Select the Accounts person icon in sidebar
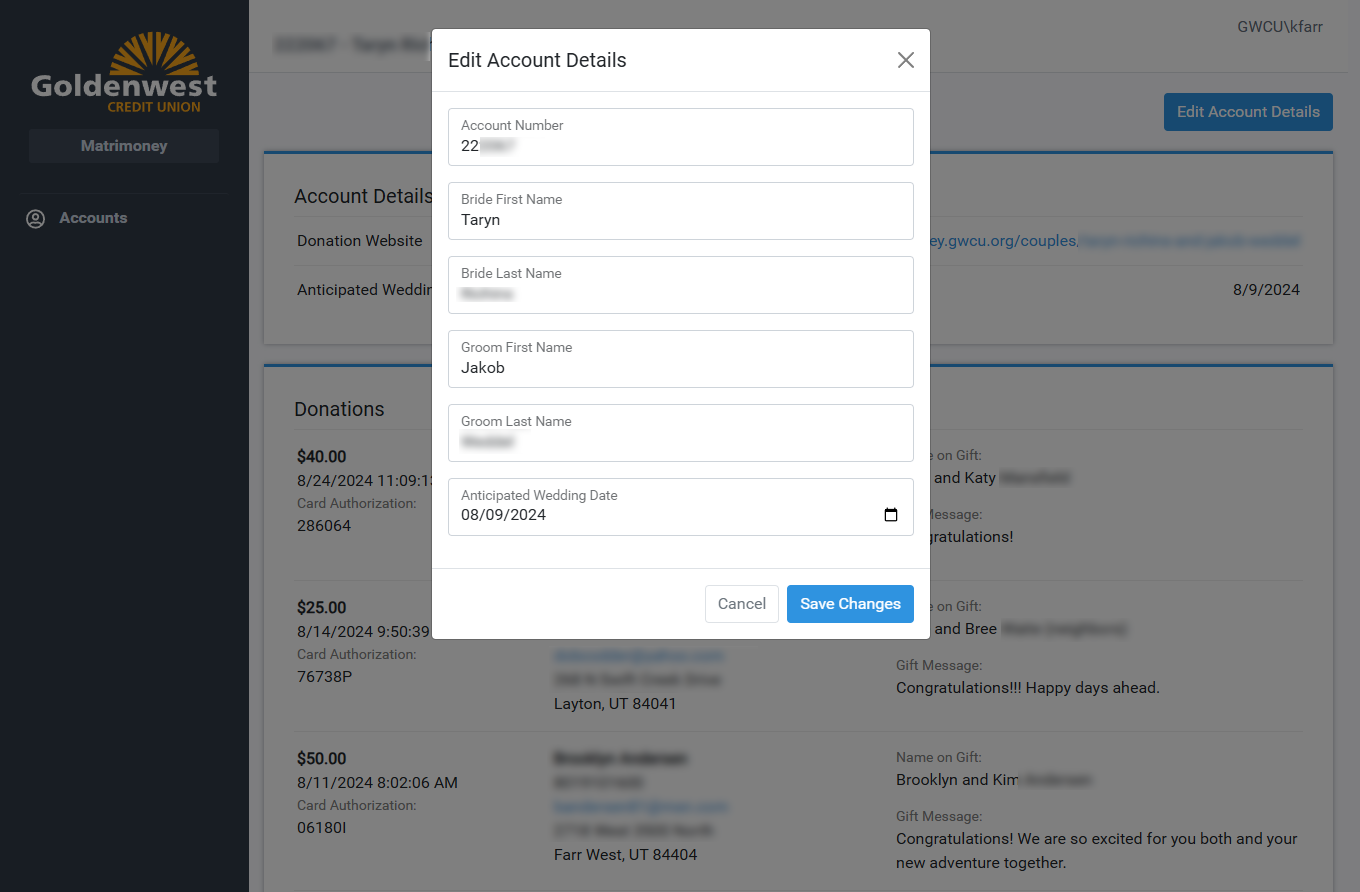The height and width of the screenshot is (892, 1360). (35, 218)
